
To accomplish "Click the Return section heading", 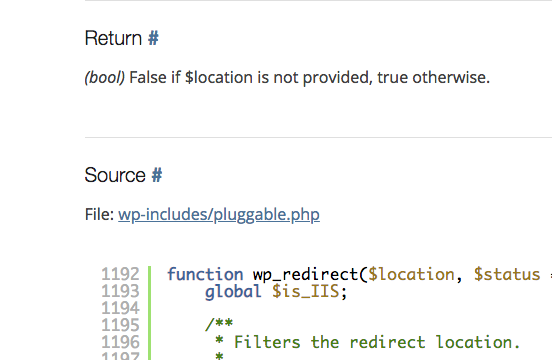I will [x=113, y=38].
